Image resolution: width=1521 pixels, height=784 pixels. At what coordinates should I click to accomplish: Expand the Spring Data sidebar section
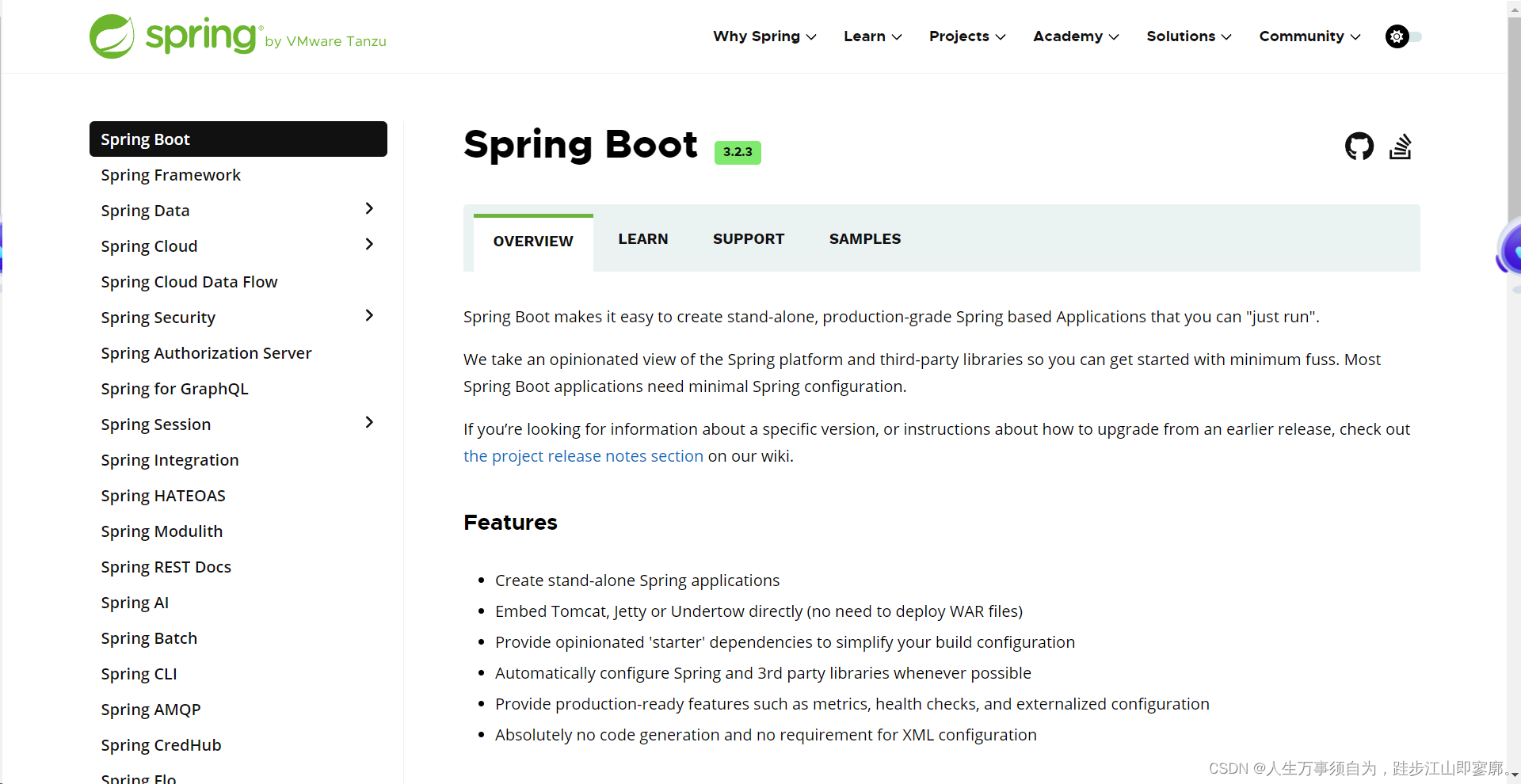click(369, 208)
